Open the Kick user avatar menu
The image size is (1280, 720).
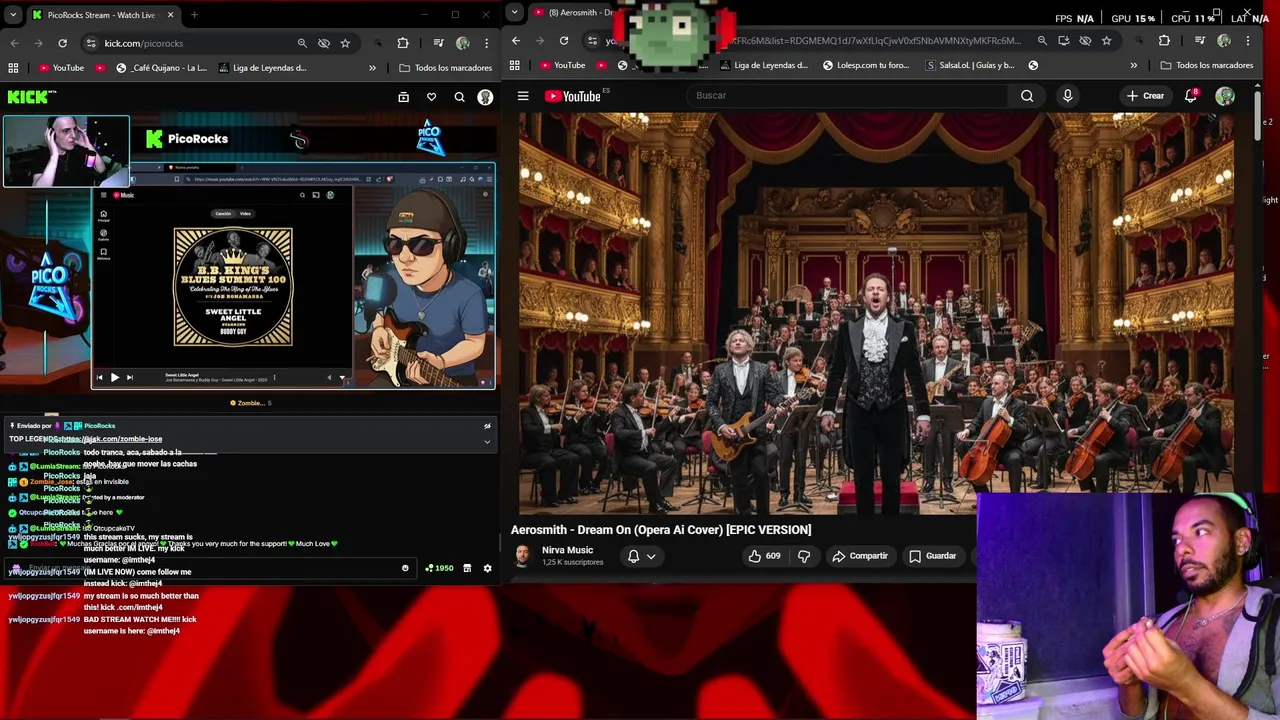click(485, 97)
